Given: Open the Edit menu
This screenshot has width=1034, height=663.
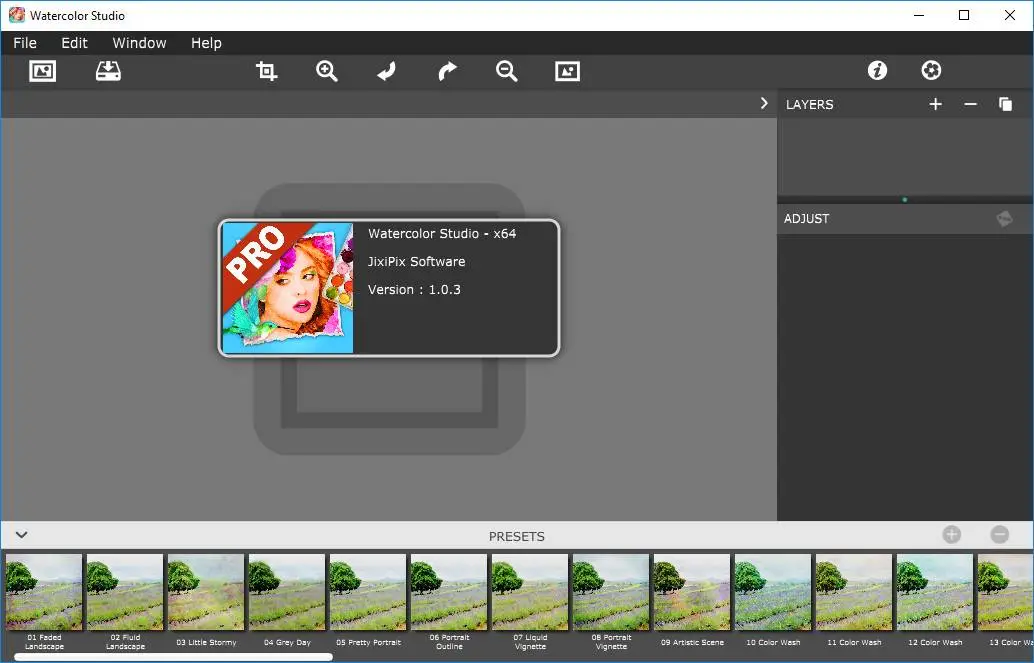Looking at the screenshot, I should 75,43.
